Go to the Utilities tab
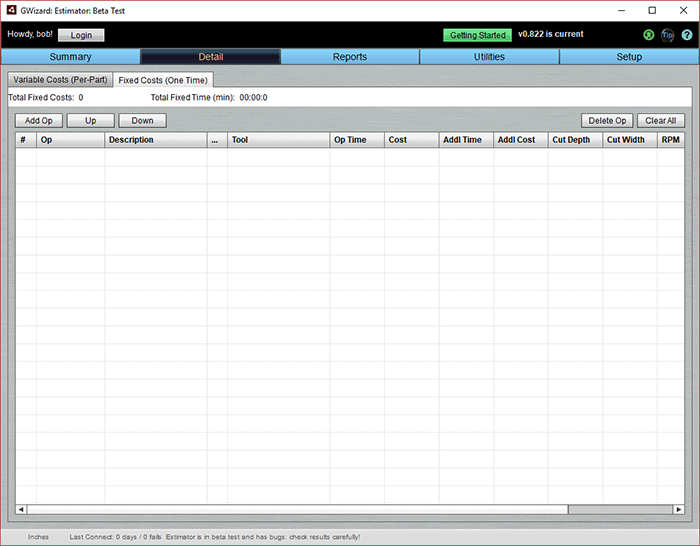This screenshot has width=700, height=546. pos(489,57)
